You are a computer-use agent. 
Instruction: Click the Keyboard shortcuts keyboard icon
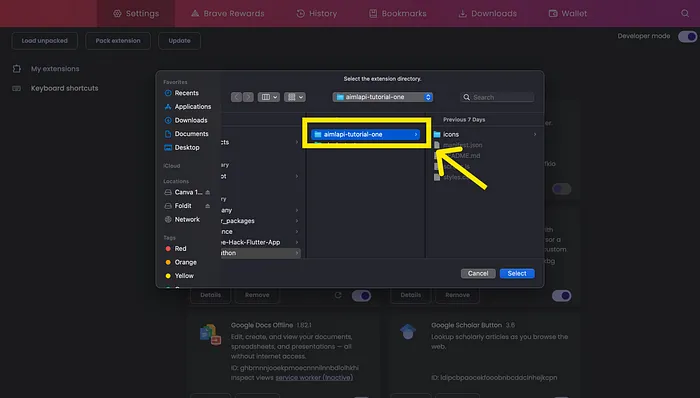click(x=17, y=88)
